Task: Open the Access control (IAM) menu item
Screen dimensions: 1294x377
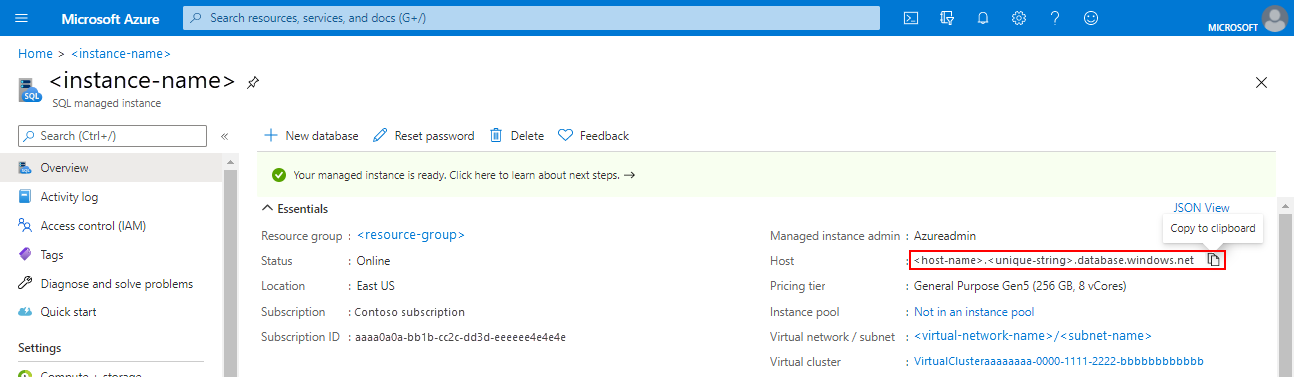Action: pos(110,226)
